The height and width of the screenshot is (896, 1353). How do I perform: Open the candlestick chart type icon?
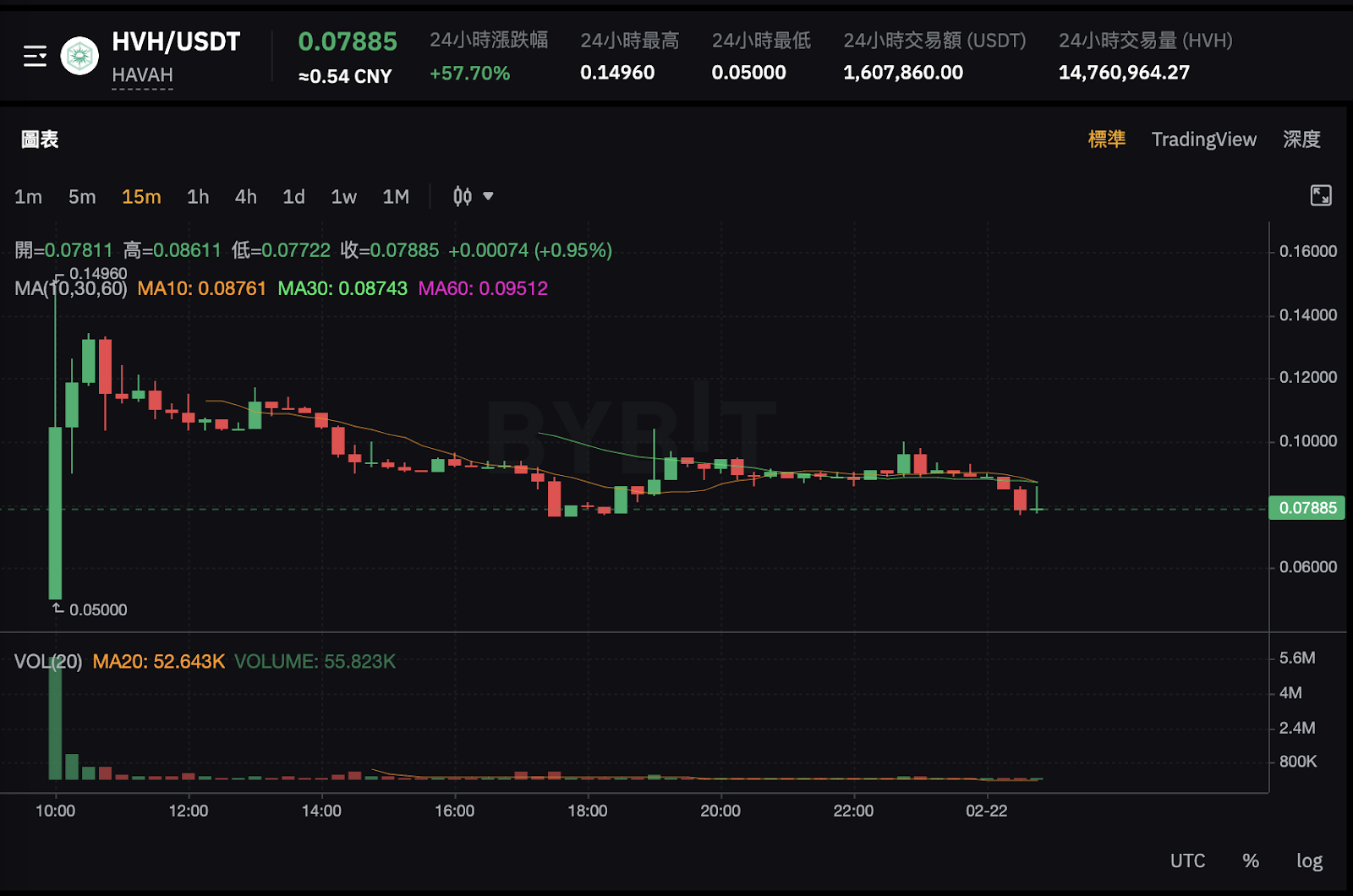463,196
